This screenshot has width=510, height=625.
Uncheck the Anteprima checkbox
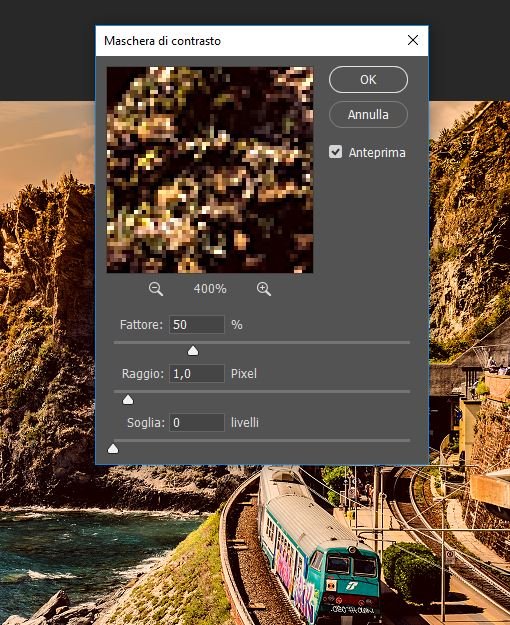335,152
